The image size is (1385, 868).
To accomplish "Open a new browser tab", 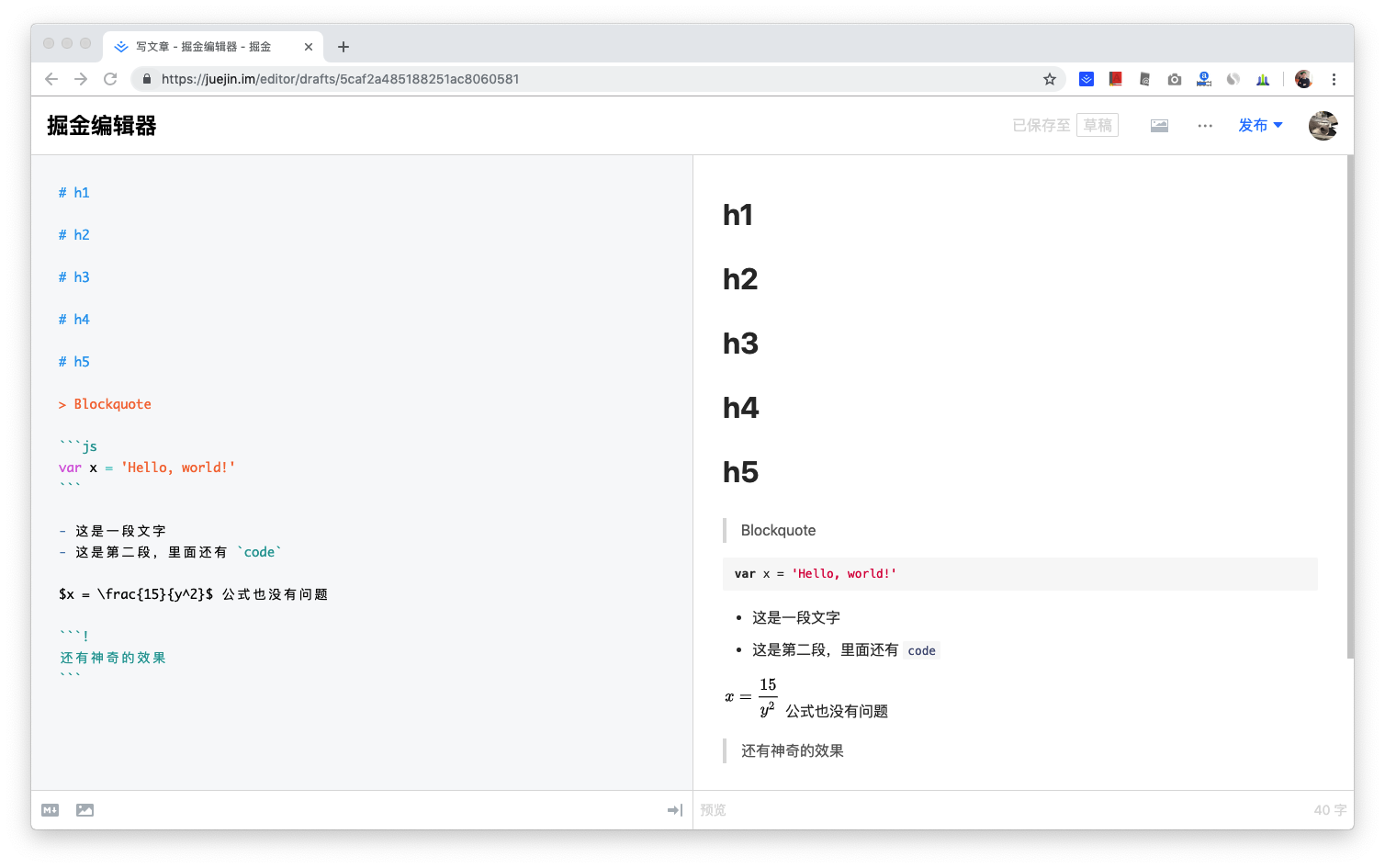I will [343, 47].
